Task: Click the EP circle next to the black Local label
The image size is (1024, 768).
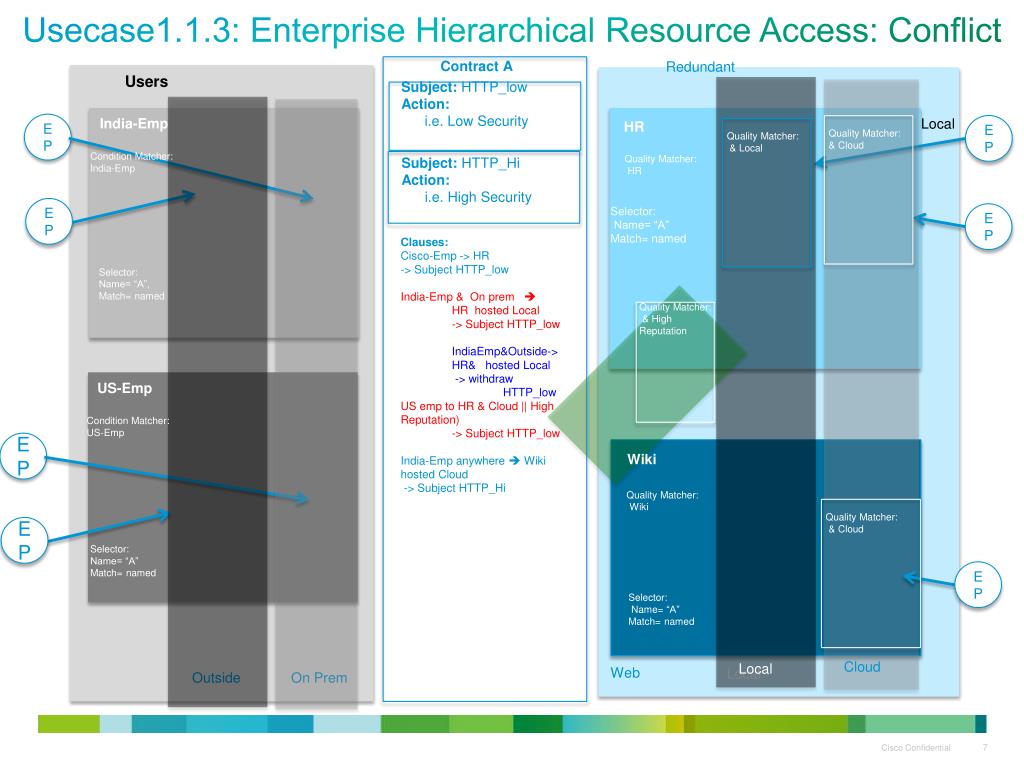Action: [988, 138]
